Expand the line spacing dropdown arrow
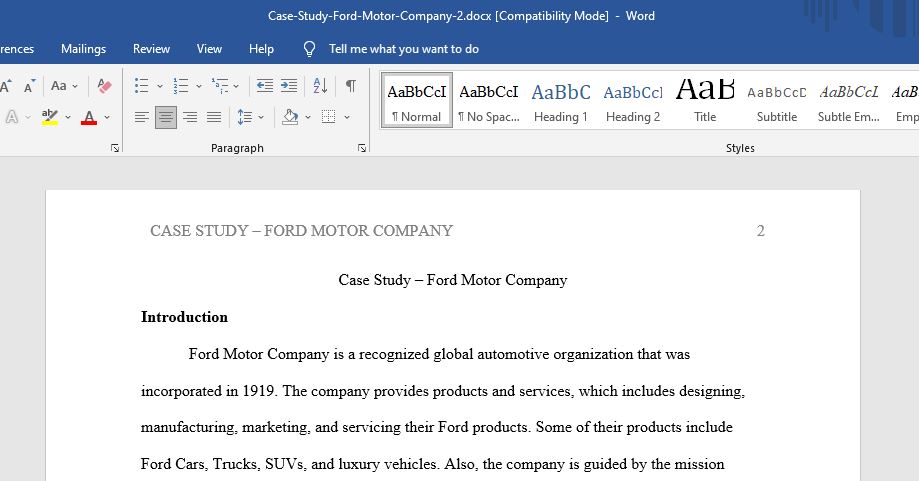This screenshot has width=919, height=481. [x=261, y=118]
